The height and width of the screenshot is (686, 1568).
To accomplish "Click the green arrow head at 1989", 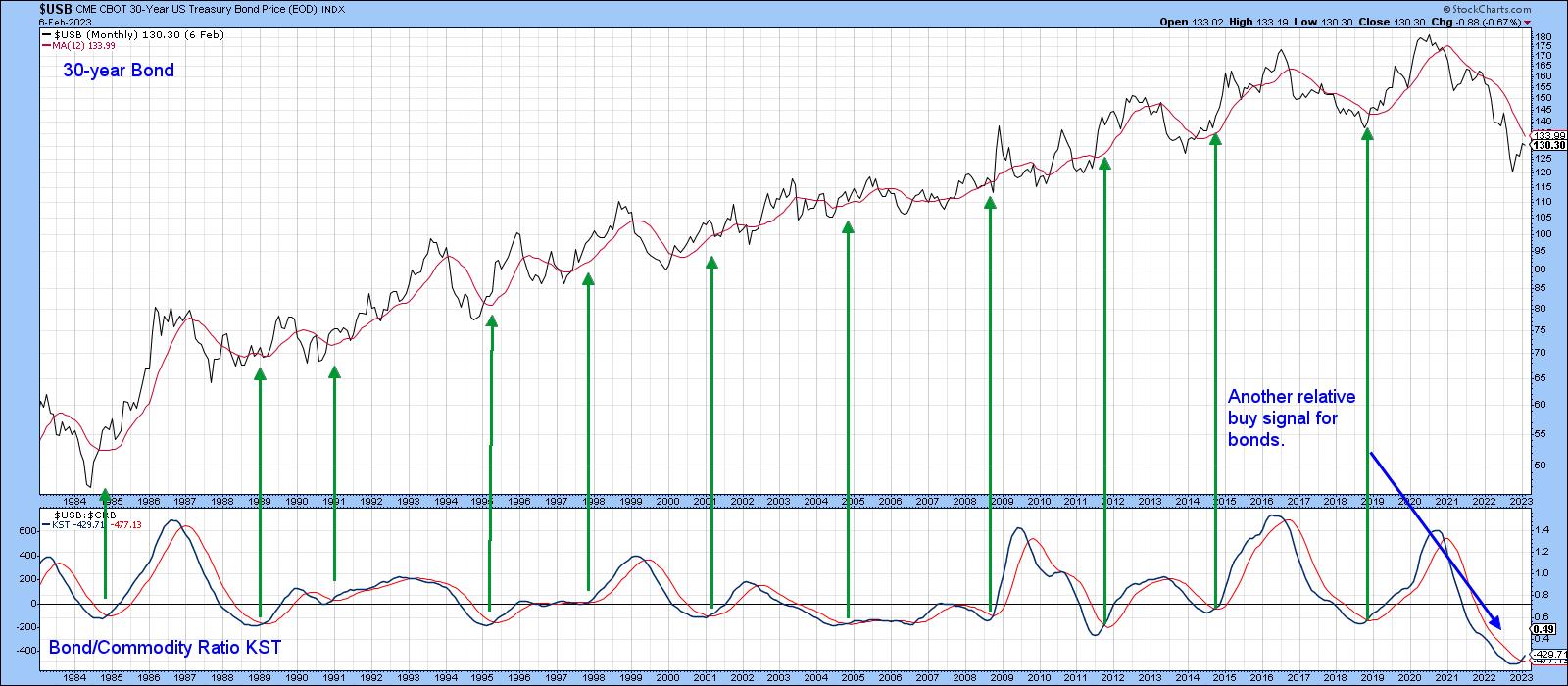I will click(260, 373).
